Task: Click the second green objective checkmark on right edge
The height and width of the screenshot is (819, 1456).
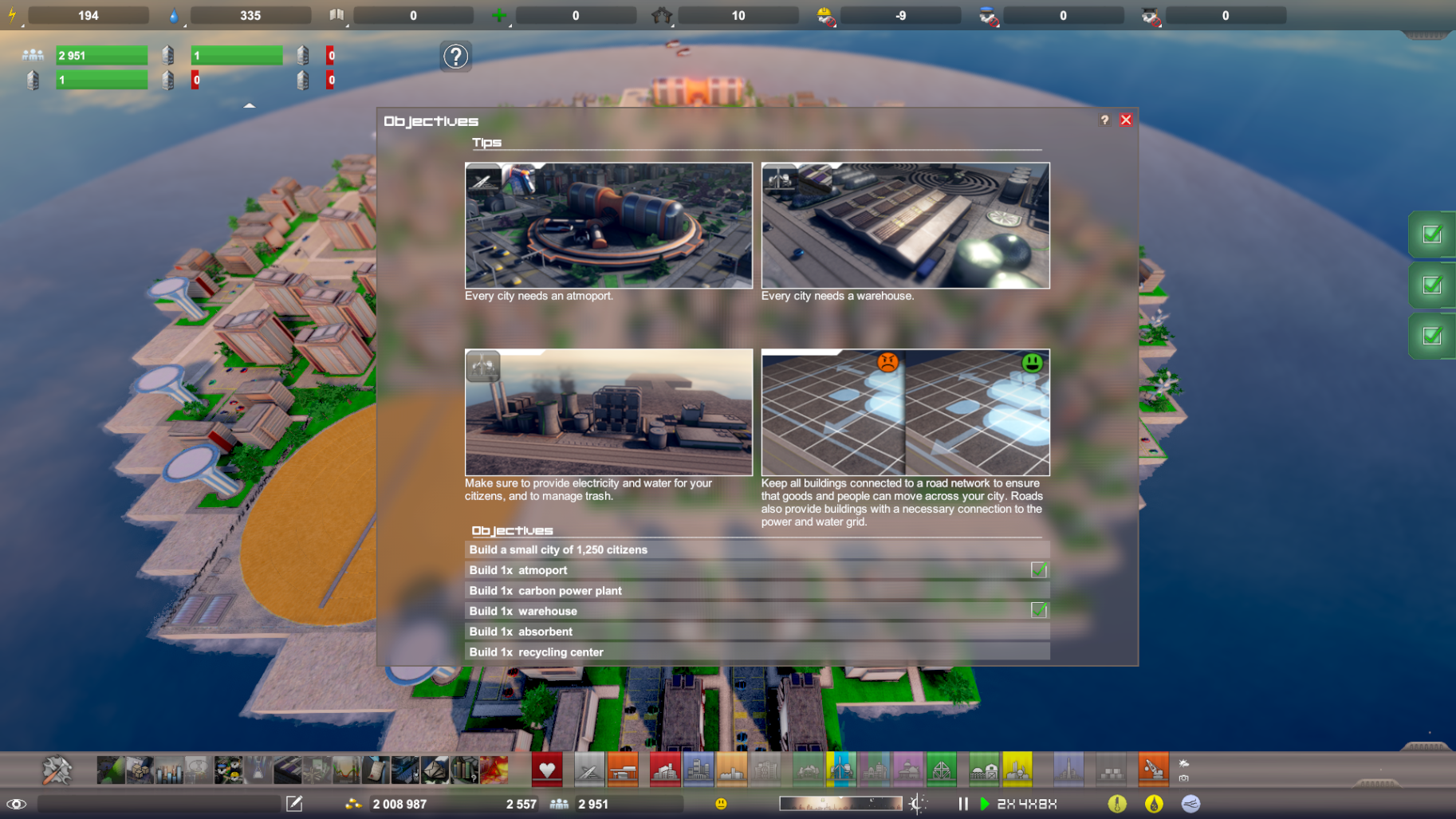Action: (x=1432, y=285)
